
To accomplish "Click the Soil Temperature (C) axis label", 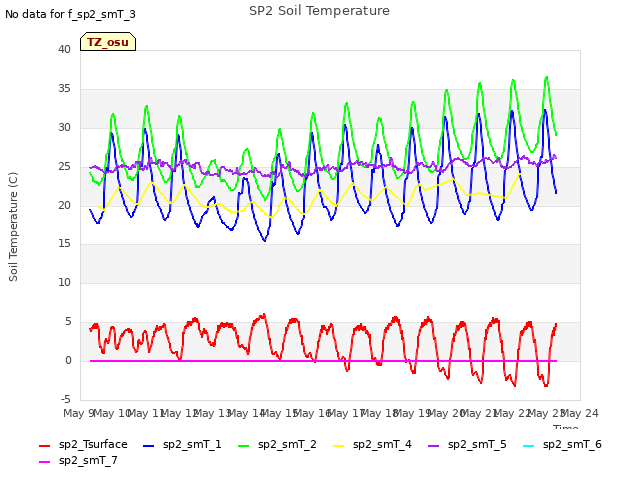I will pyautogui.click(x=13, y=227).
